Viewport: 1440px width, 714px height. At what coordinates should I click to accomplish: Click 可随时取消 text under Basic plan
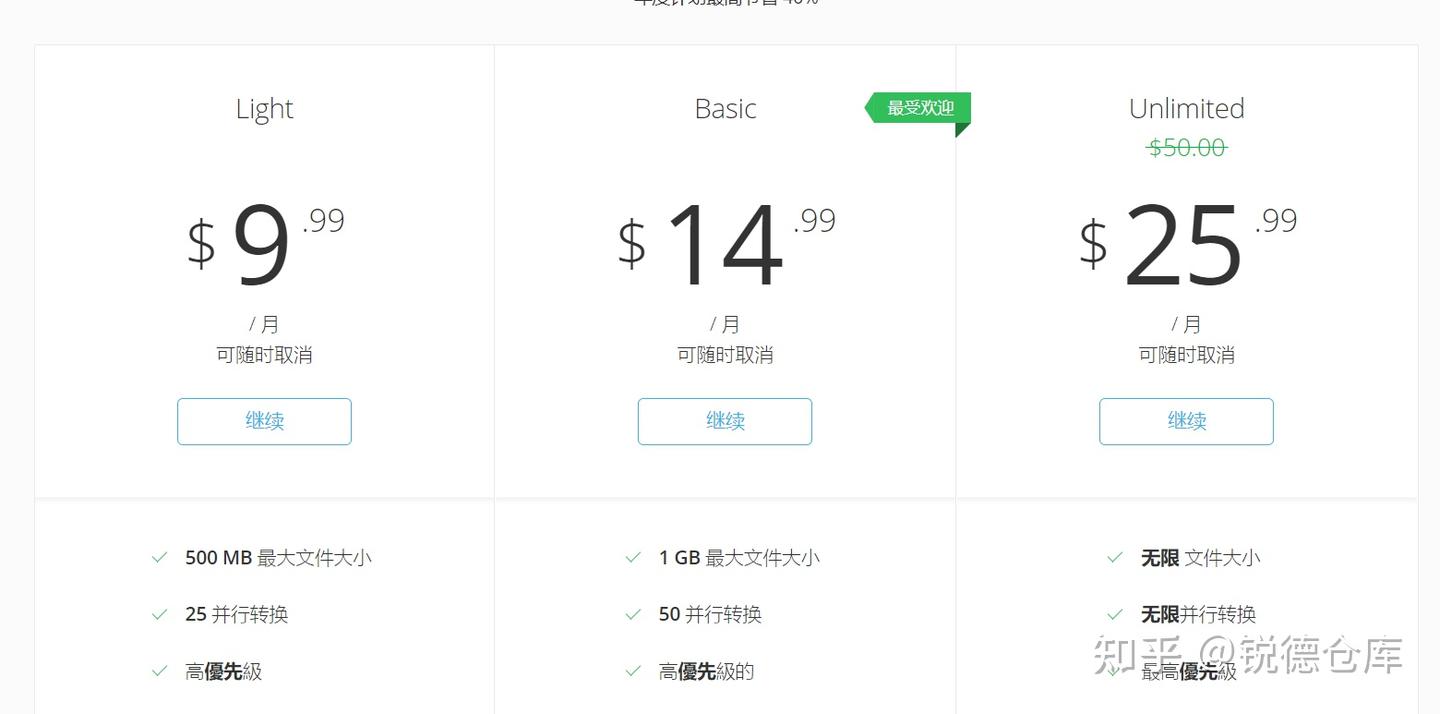[x=725, y=355]
